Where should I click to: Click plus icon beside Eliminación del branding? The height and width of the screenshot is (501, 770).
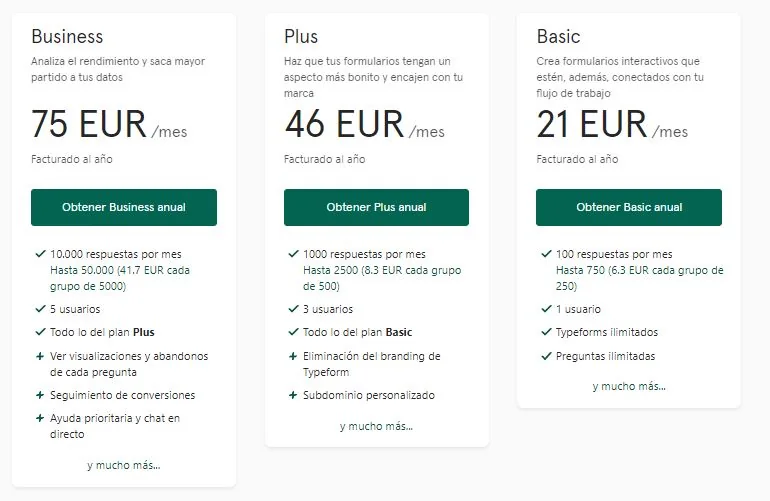pos(293,356)
